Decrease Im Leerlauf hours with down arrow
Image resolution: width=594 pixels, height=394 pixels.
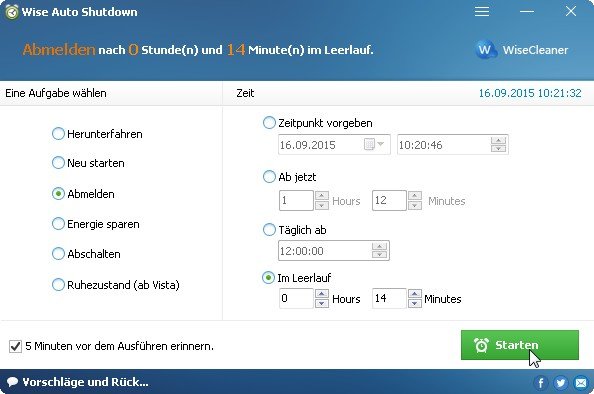click(322, 303)
